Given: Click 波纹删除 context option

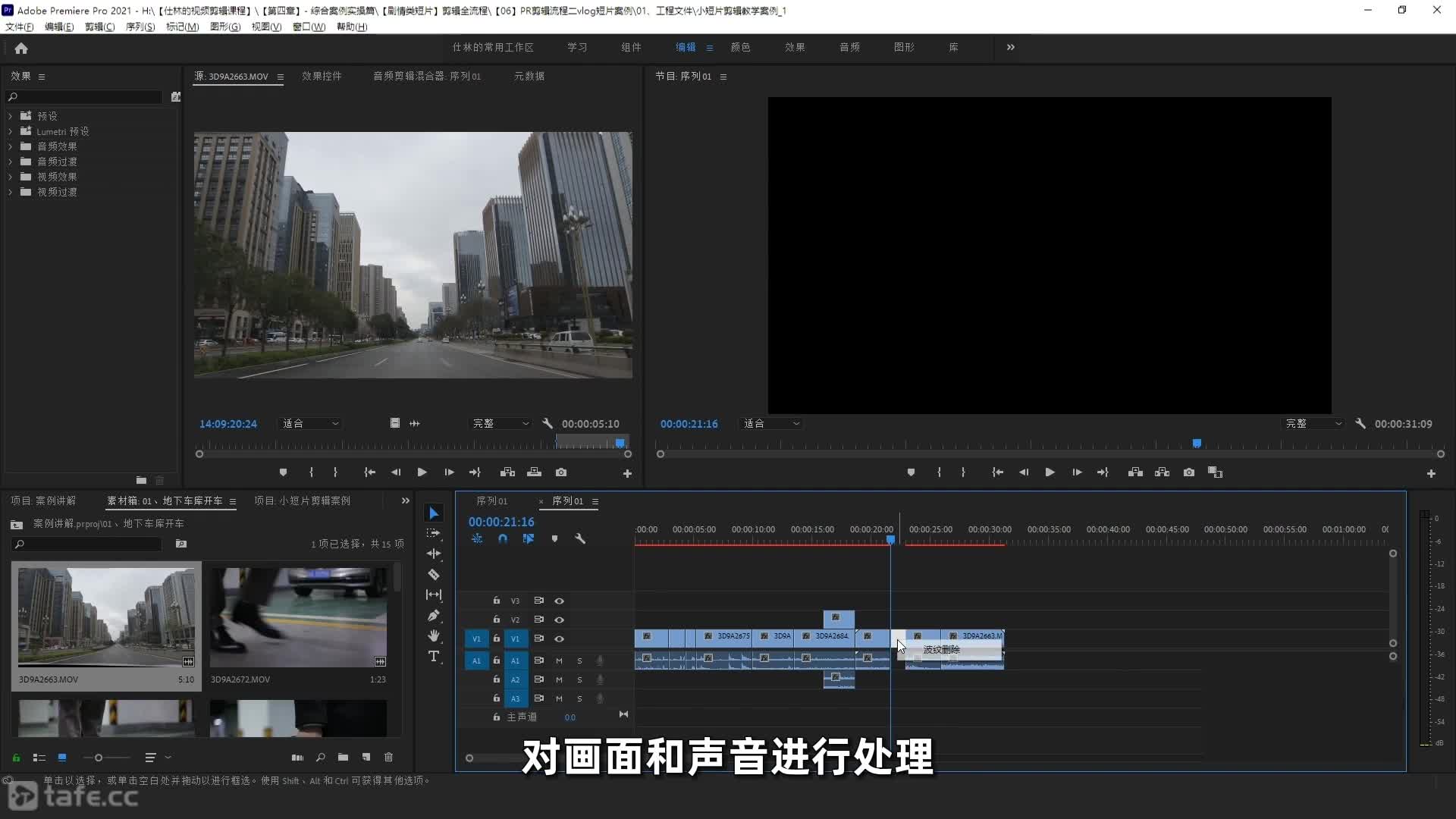Looking at the screenshot, I should click(x=942, y=649).
